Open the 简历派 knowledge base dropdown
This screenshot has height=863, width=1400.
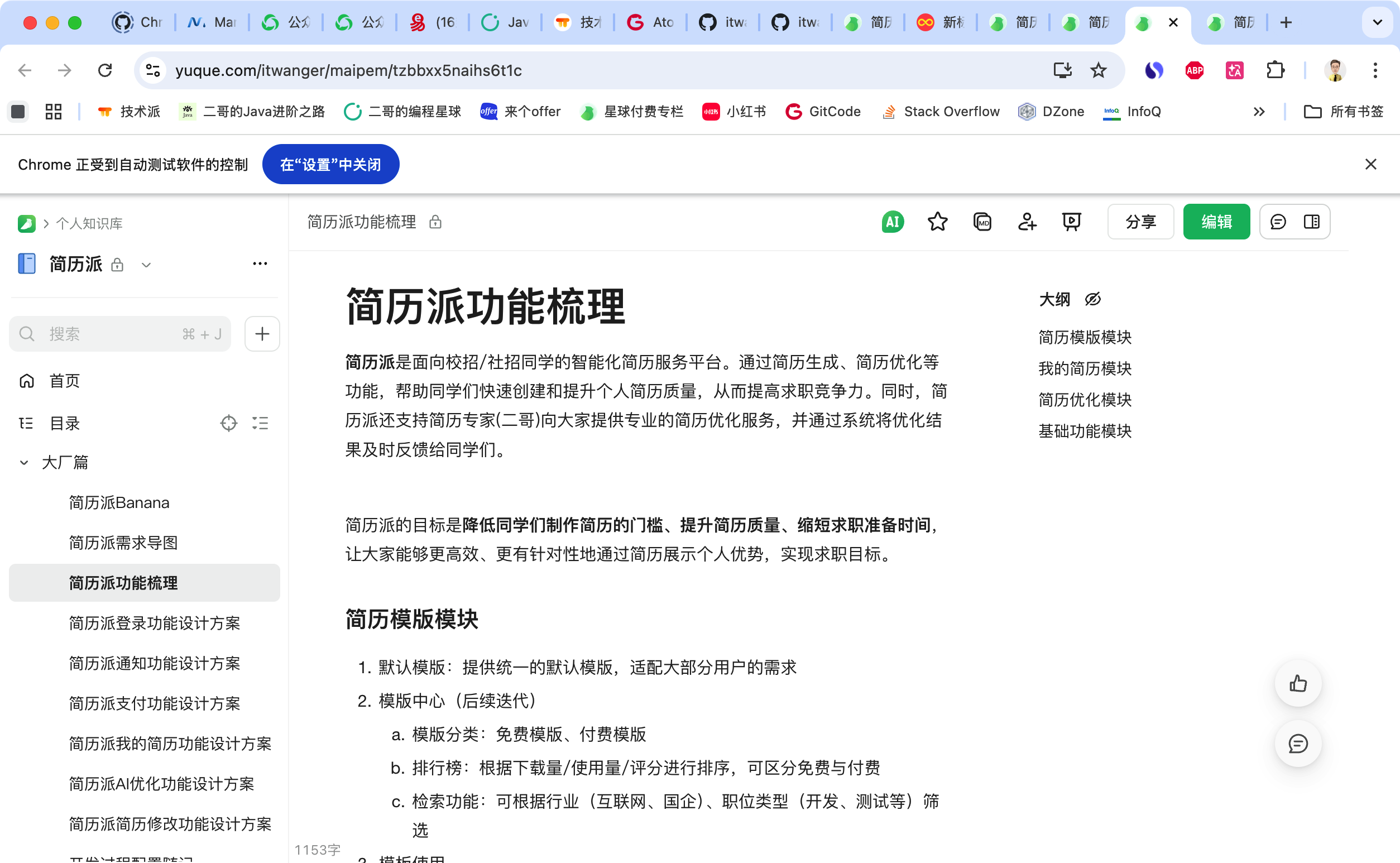click(x=146, y=265)
